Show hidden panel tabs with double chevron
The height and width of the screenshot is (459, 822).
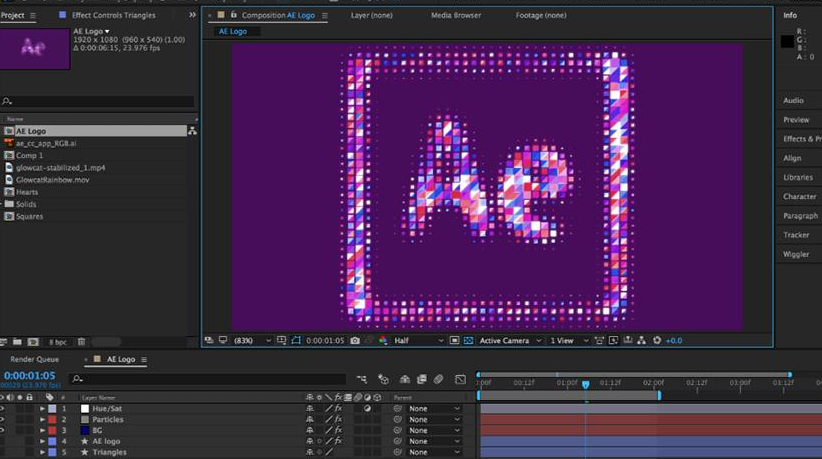pyautogui.click(x=192, y=15)
